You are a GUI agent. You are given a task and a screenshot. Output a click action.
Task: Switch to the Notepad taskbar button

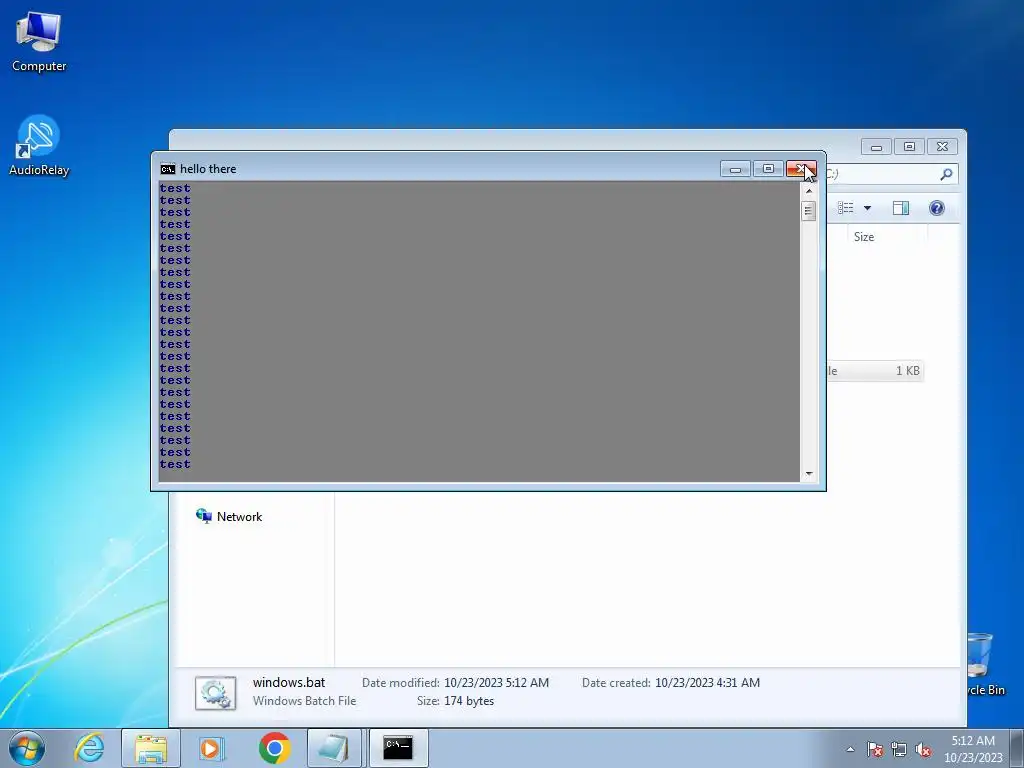[334, 748]
